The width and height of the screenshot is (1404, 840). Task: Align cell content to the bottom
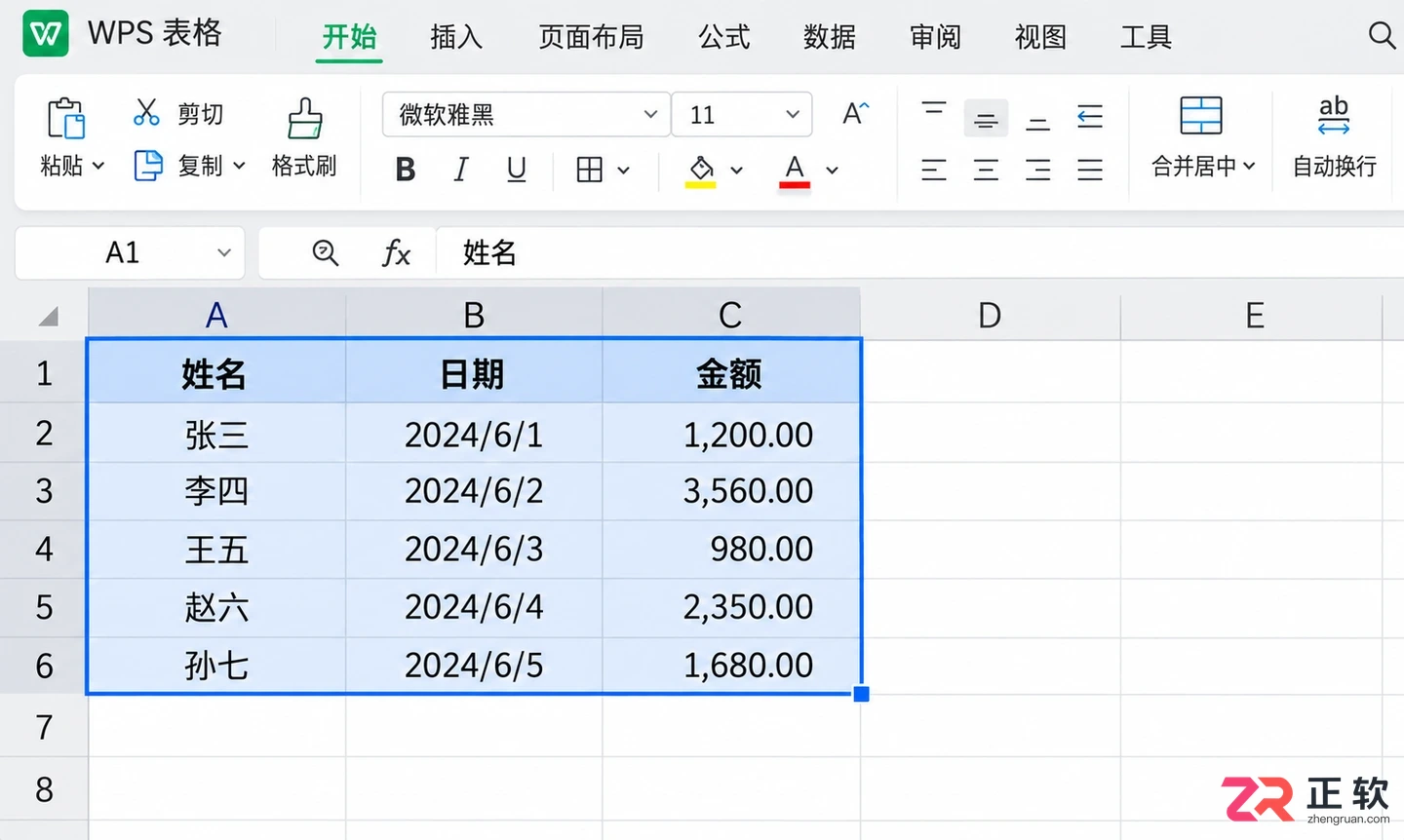pyautogui.click(x=1038, y=124)
